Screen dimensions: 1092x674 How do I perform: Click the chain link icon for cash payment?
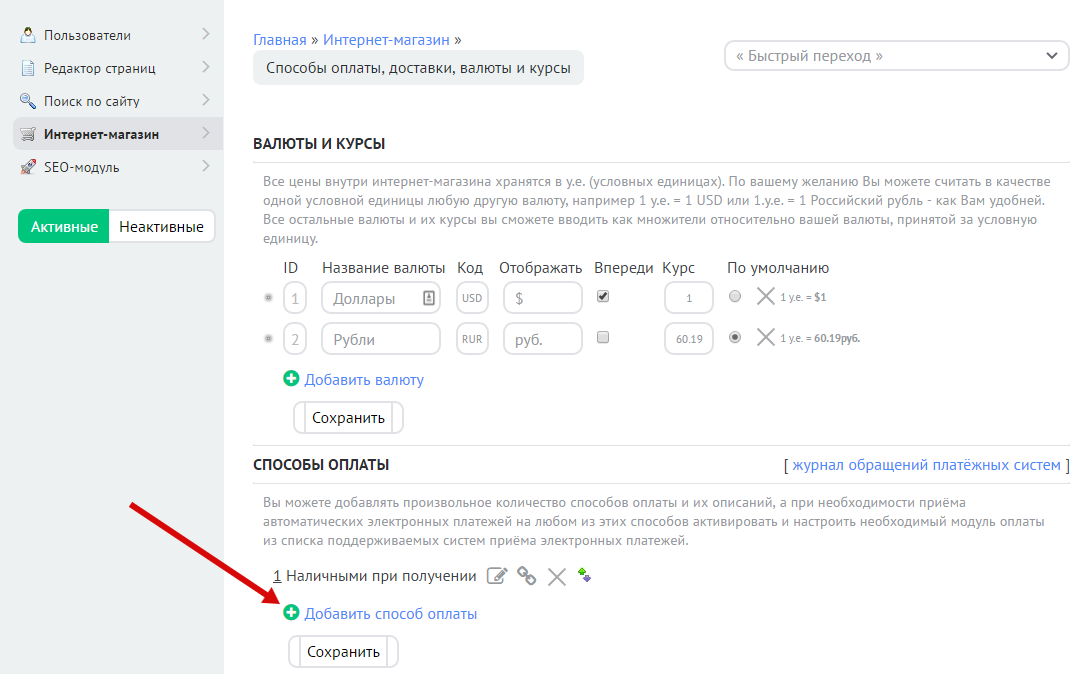[x=527, y=576]
